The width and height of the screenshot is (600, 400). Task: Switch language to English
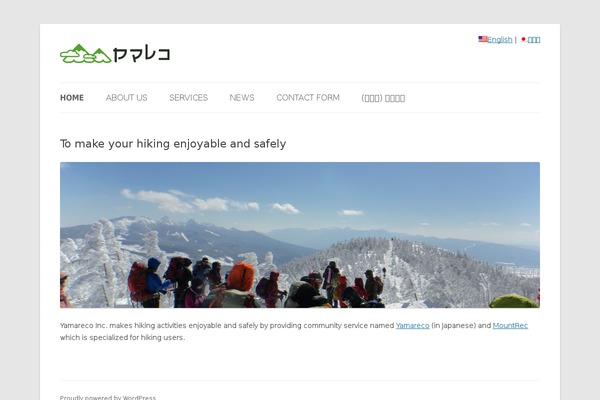click(x=500, y=39)
